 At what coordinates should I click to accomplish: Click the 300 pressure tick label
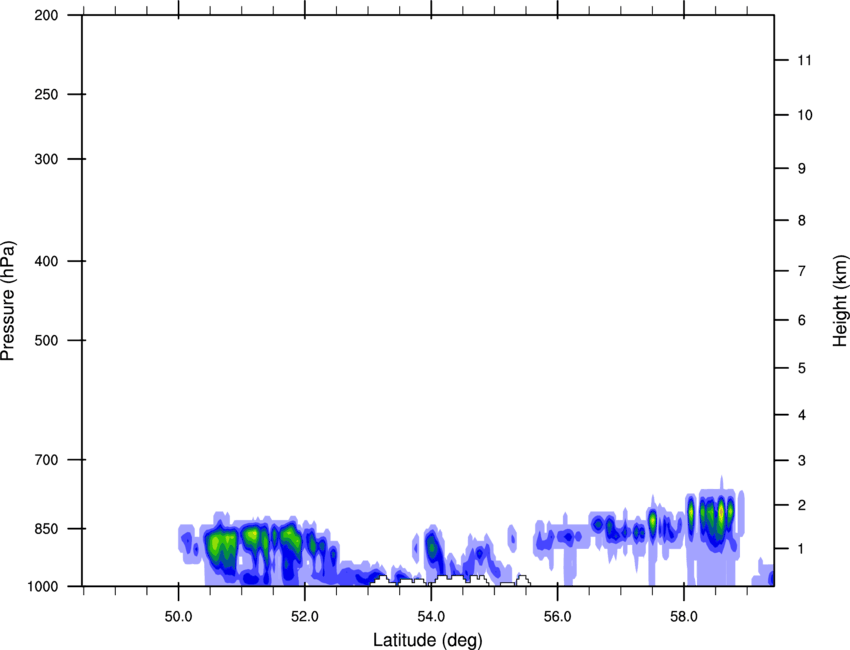[x=46, y=159]
